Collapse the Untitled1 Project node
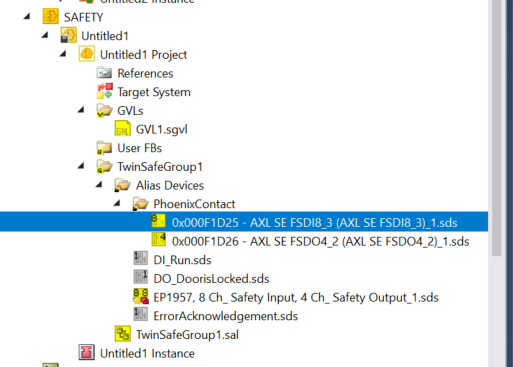This screenshot has height=367, width=513. [63, 53]
